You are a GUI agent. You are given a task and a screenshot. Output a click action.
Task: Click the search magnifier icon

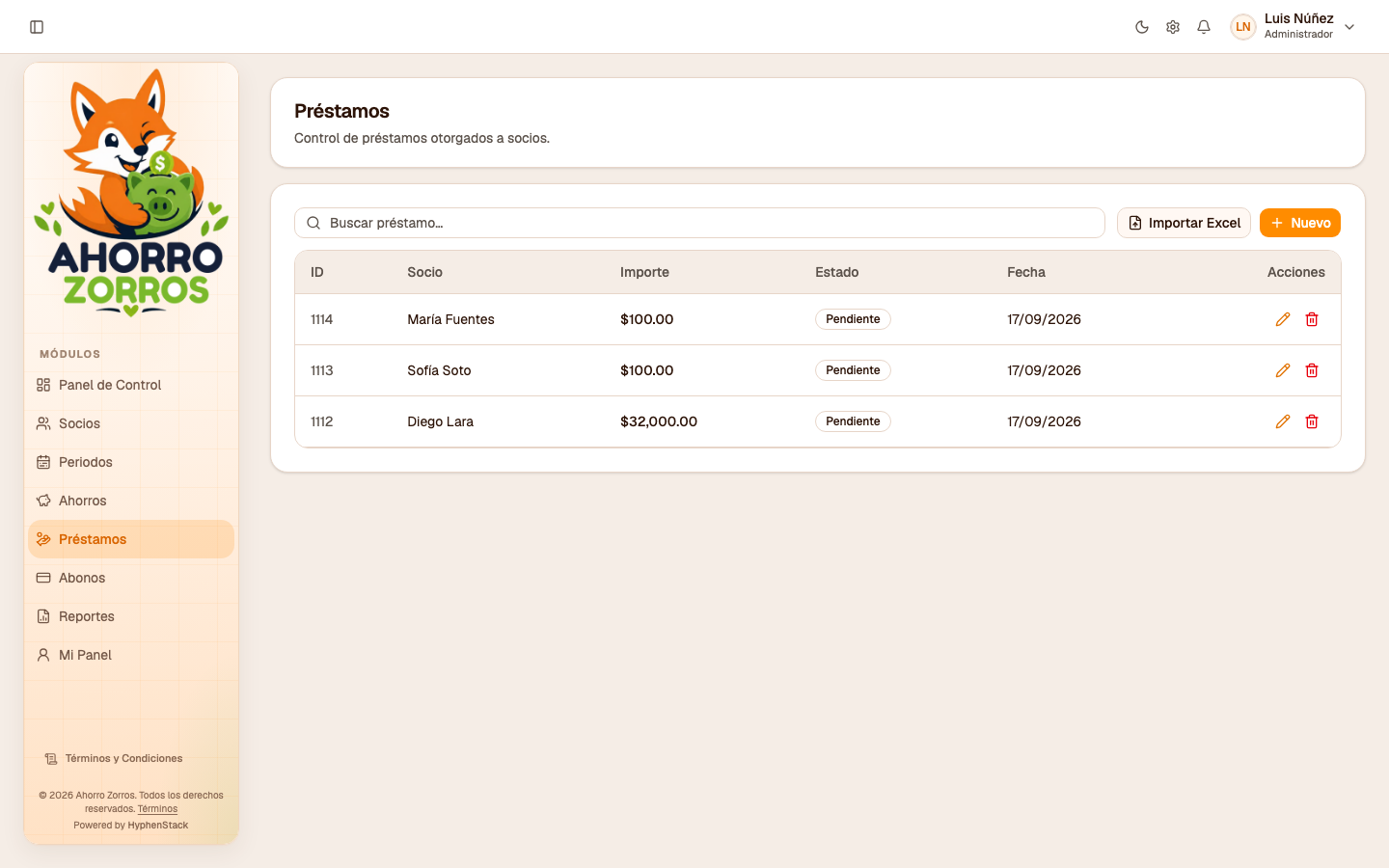coord(313,223)
